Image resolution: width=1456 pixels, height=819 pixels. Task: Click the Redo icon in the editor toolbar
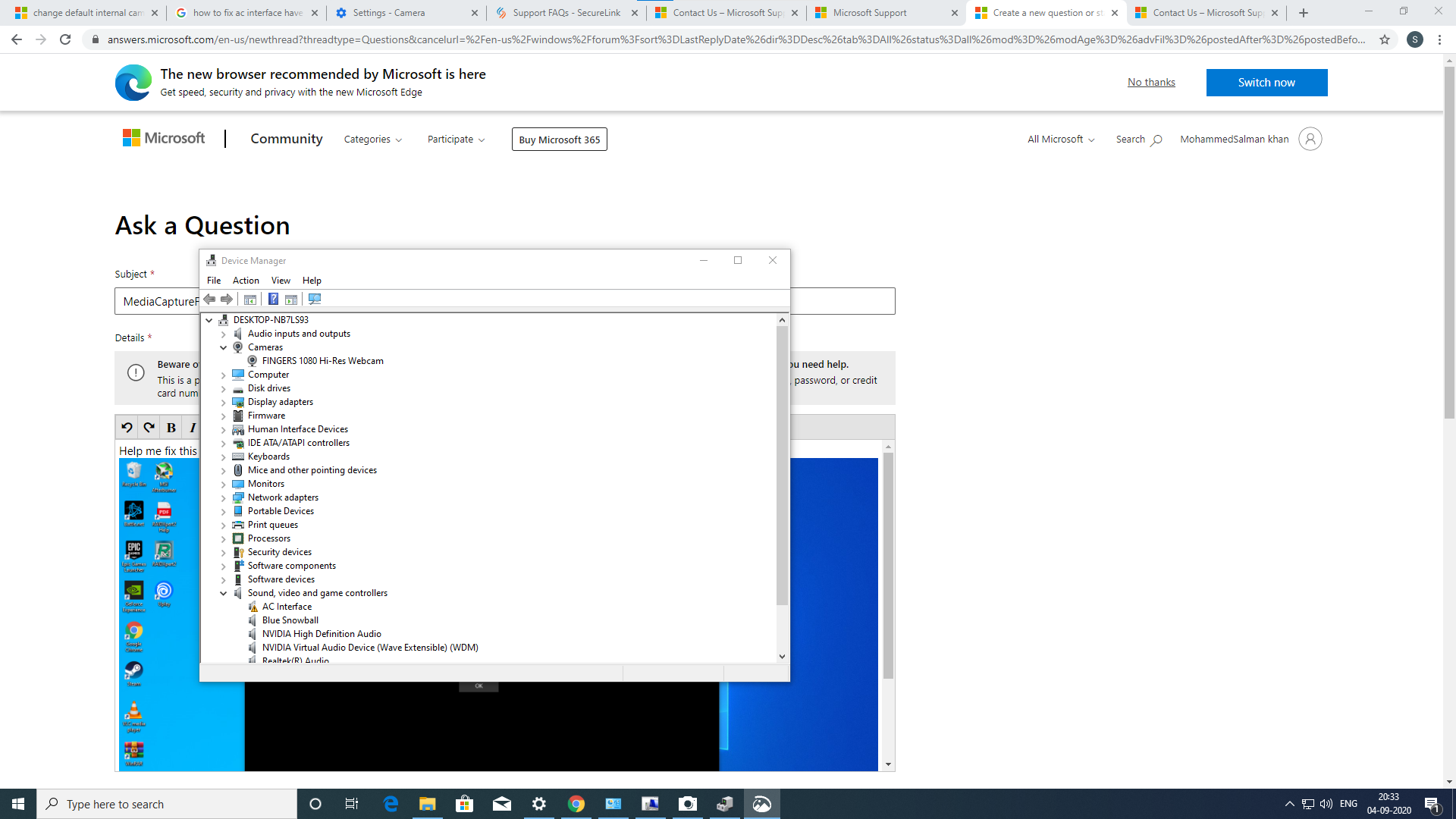pyautogui.click(x=149, y=428)
